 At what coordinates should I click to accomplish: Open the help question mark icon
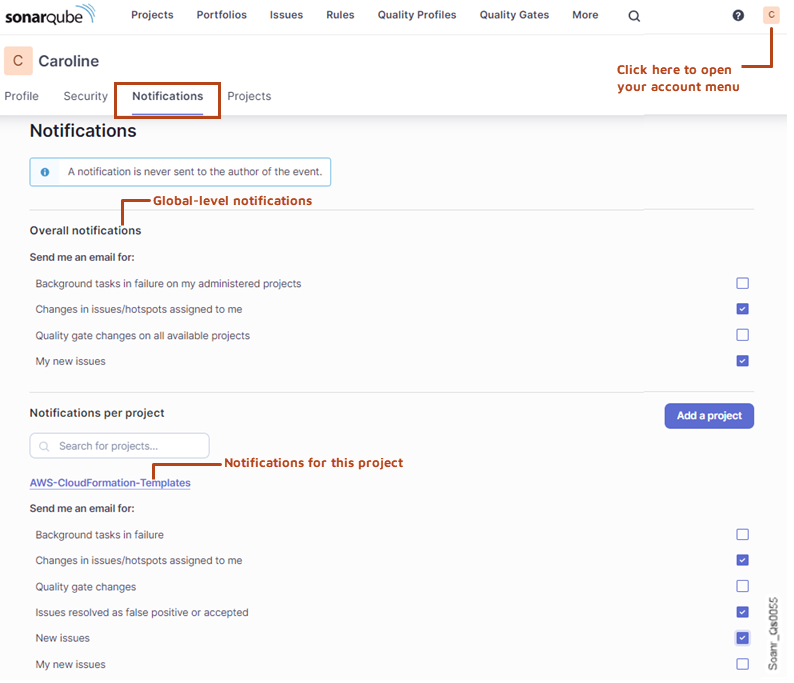pos(738,16)
